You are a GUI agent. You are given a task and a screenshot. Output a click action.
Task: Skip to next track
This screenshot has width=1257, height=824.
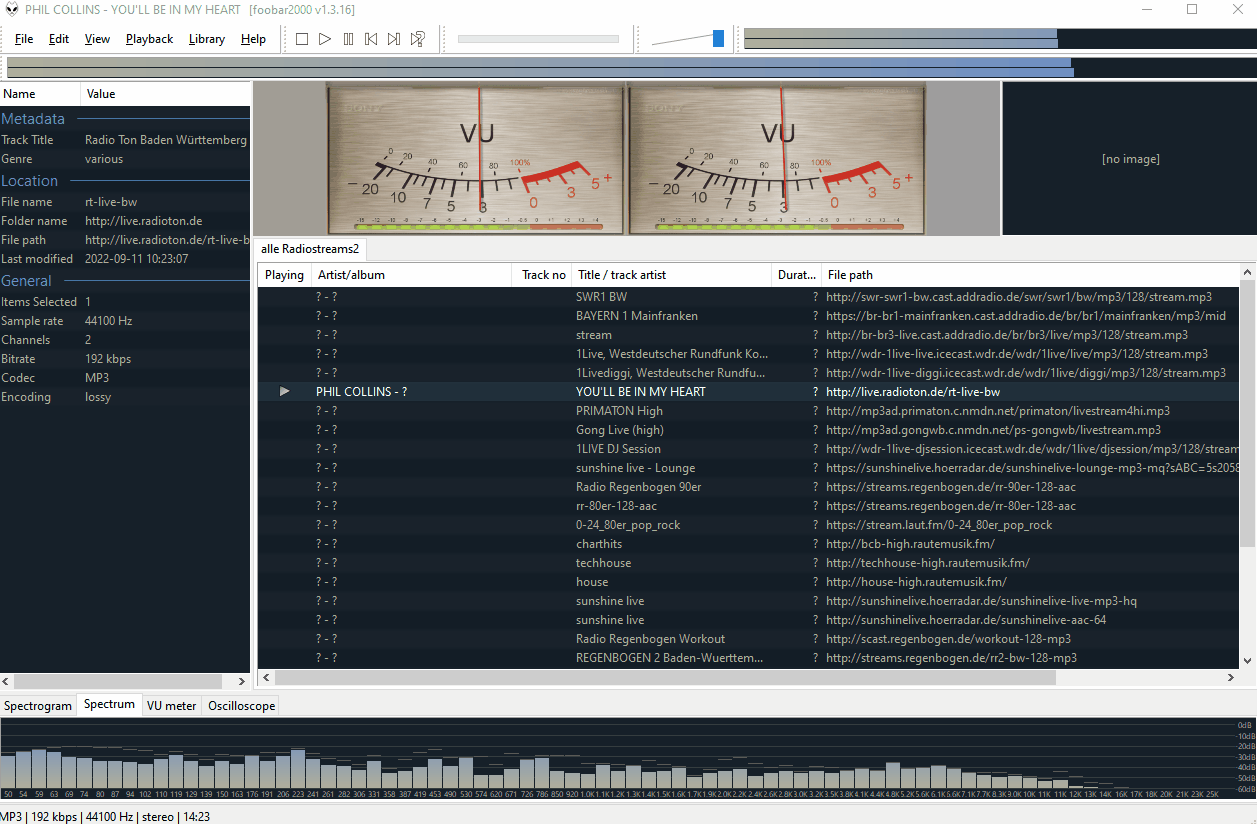click(394, 39)
